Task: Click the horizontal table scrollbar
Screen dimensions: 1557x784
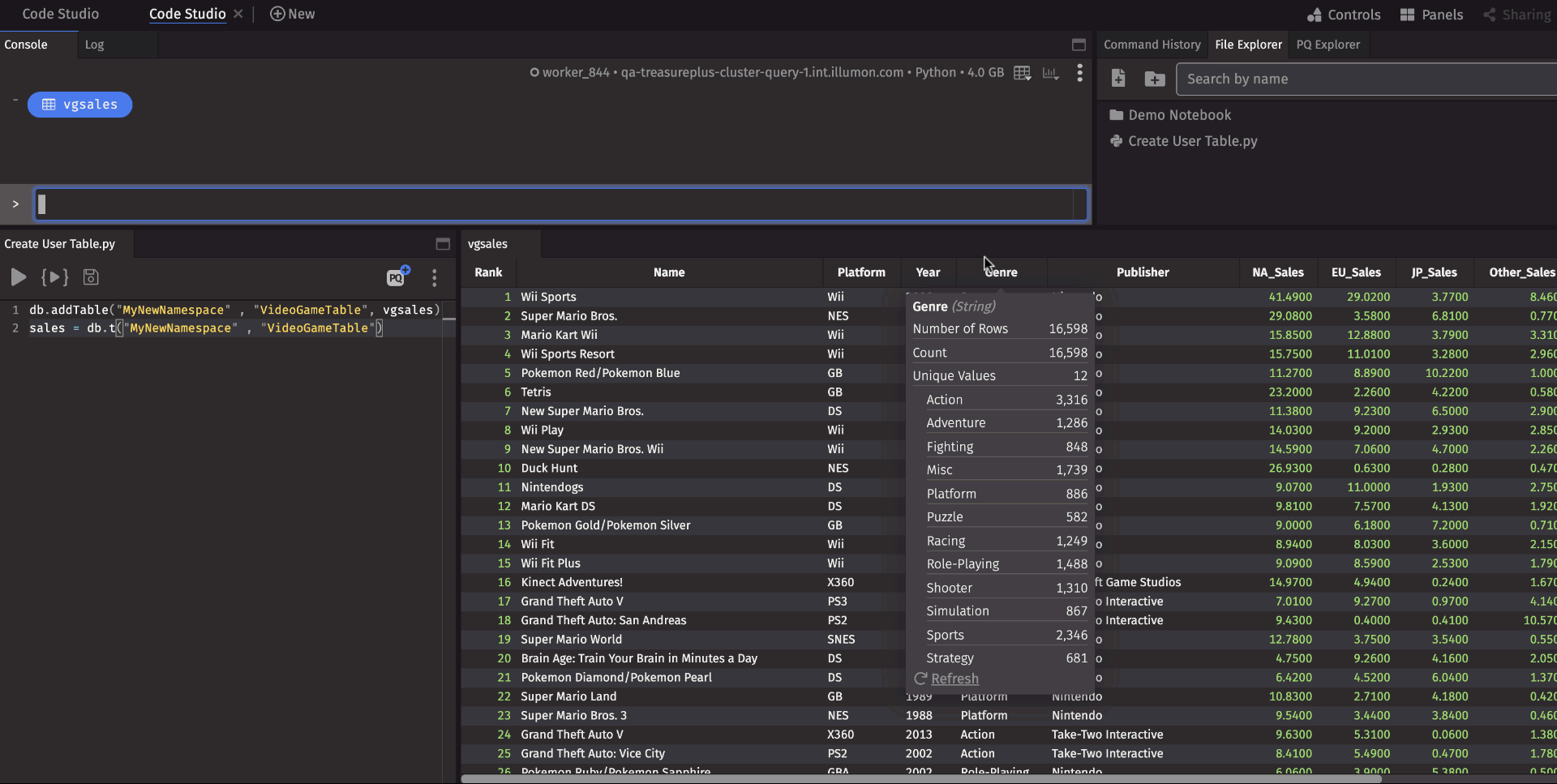Action: (920, 779)
